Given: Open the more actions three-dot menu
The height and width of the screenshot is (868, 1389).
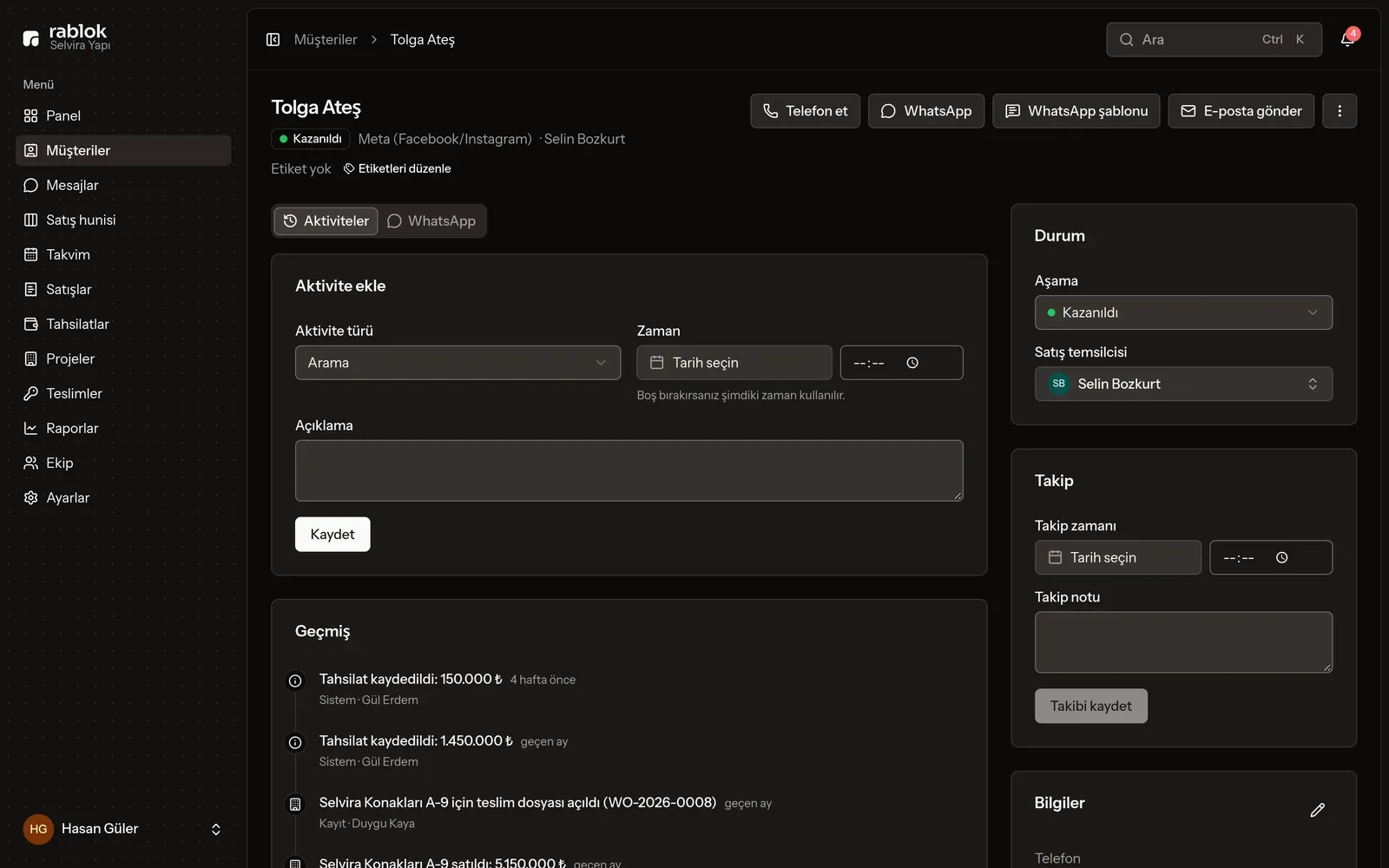Looking at the screenshot, I should pos(1340,111).
